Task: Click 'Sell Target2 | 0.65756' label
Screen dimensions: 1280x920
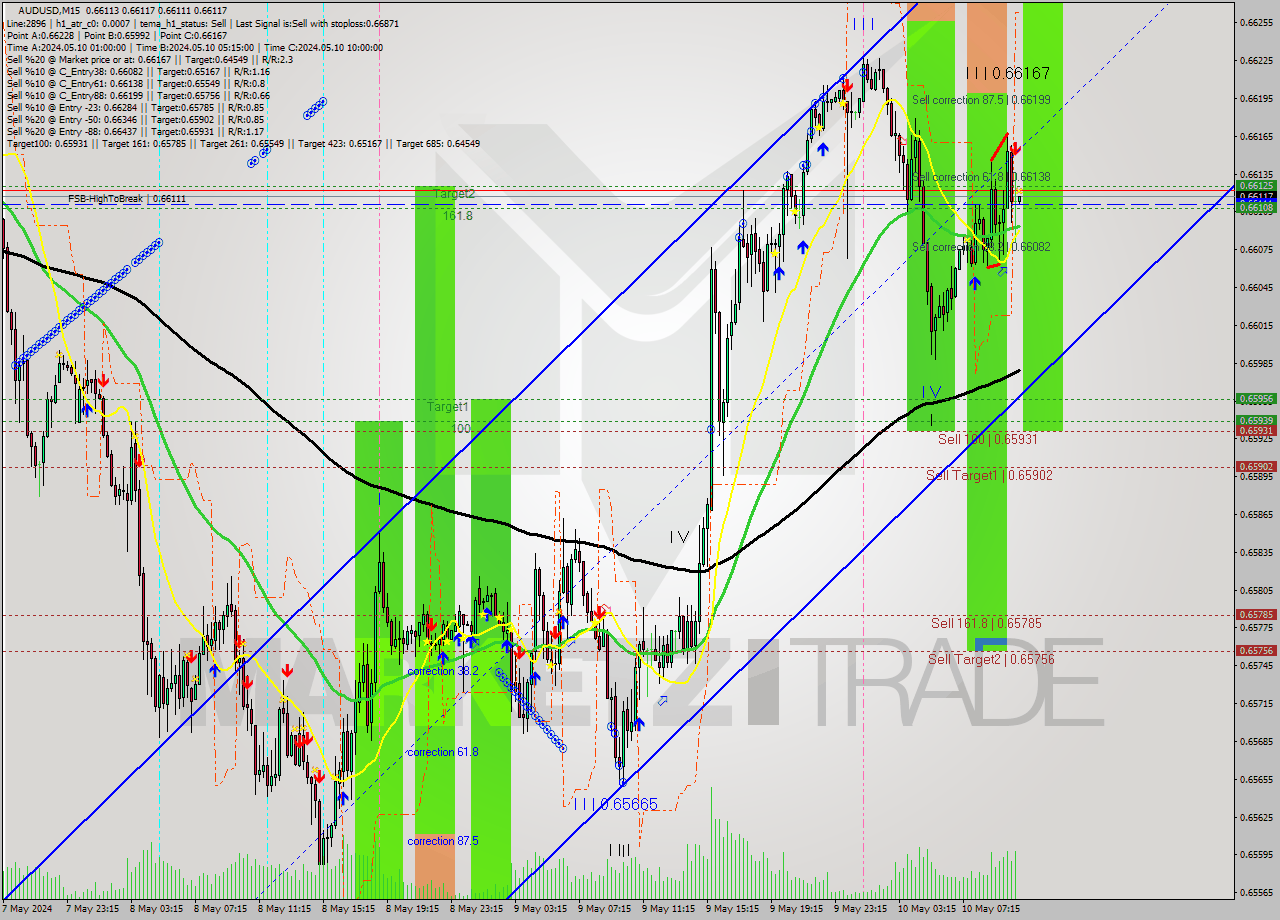Action: click(x=991, y=659)
